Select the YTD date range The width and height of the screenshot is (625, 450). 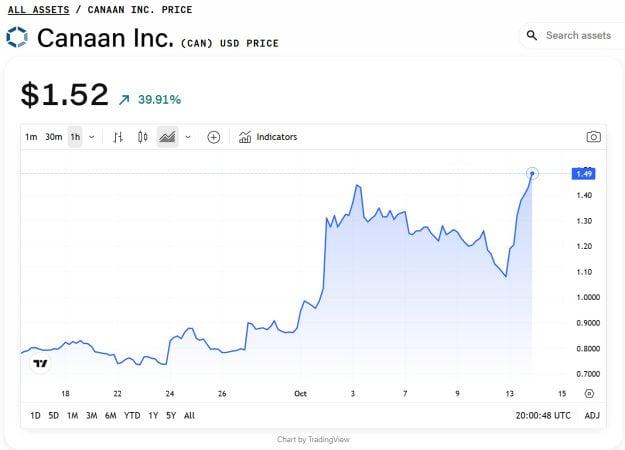(132, 415)
